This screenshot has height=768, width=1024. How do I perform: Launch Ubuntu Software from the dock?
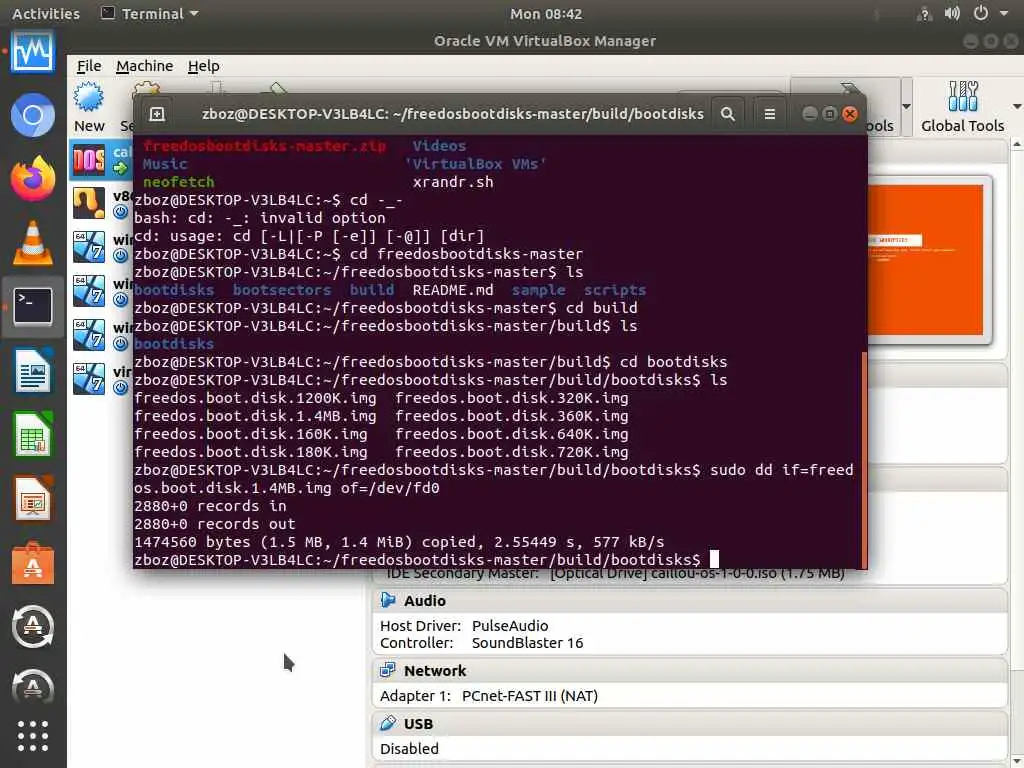pyautogui.click(x=33, y=563)
